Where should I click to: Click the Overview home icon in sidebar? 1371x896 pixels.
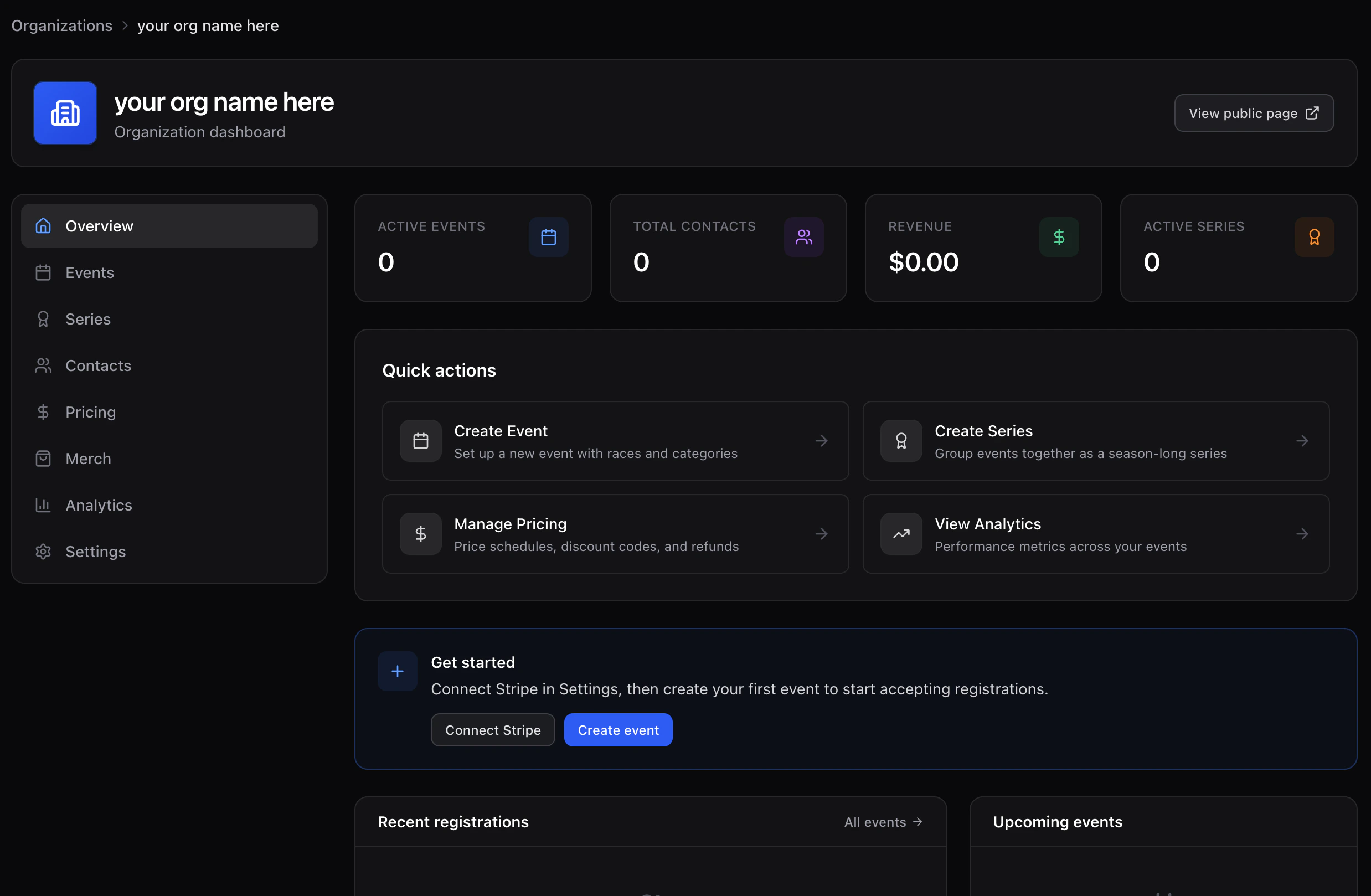tap(43, 226)
